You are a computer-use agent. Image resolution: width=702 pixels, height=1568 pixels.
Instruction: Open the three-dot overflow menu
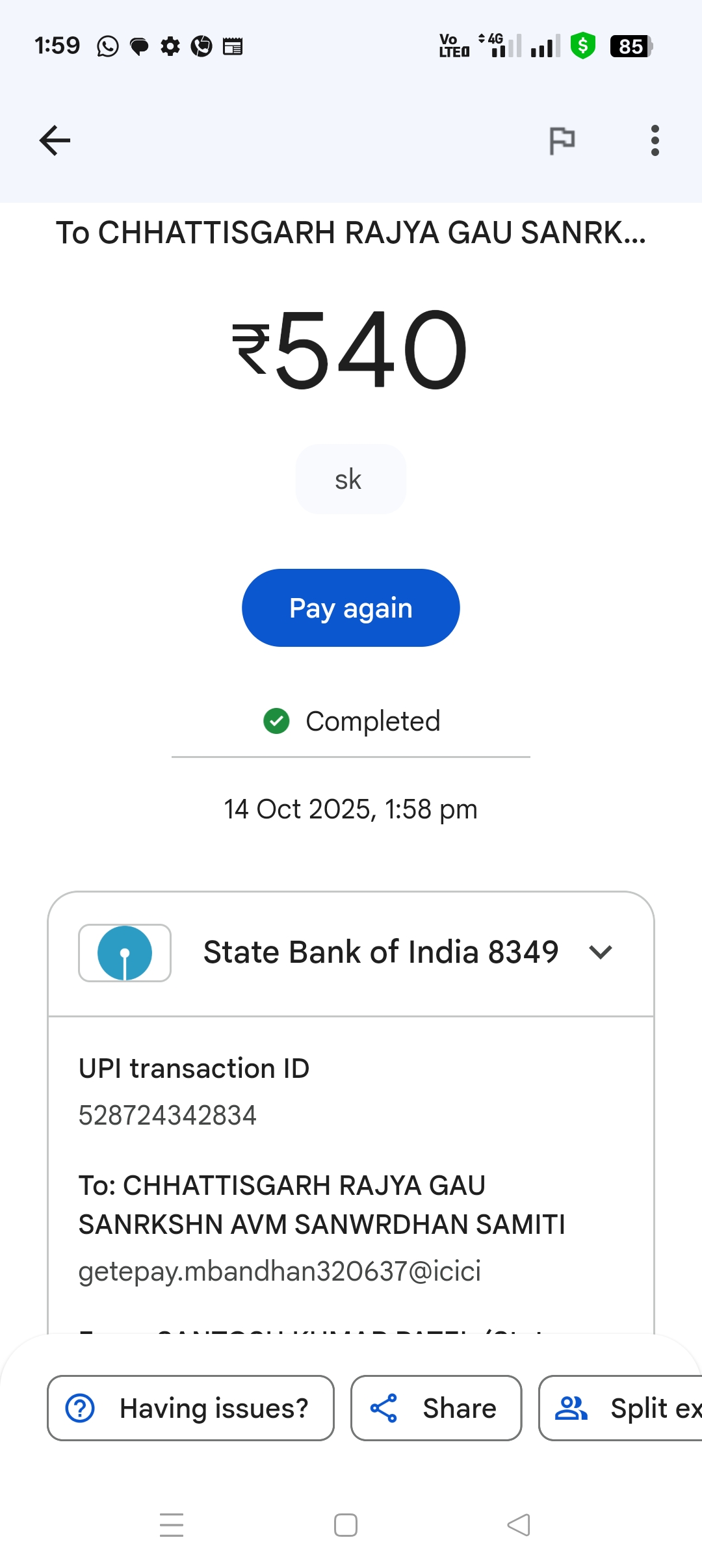coord(655,140)
